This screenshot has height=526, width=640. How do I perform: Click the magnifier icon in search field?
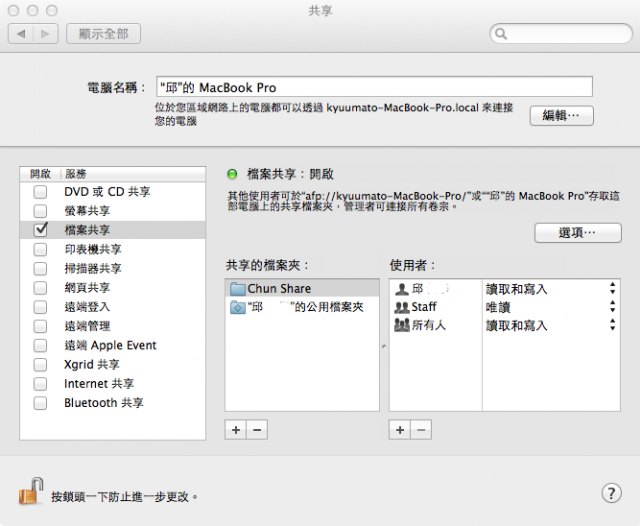[501, 34]
